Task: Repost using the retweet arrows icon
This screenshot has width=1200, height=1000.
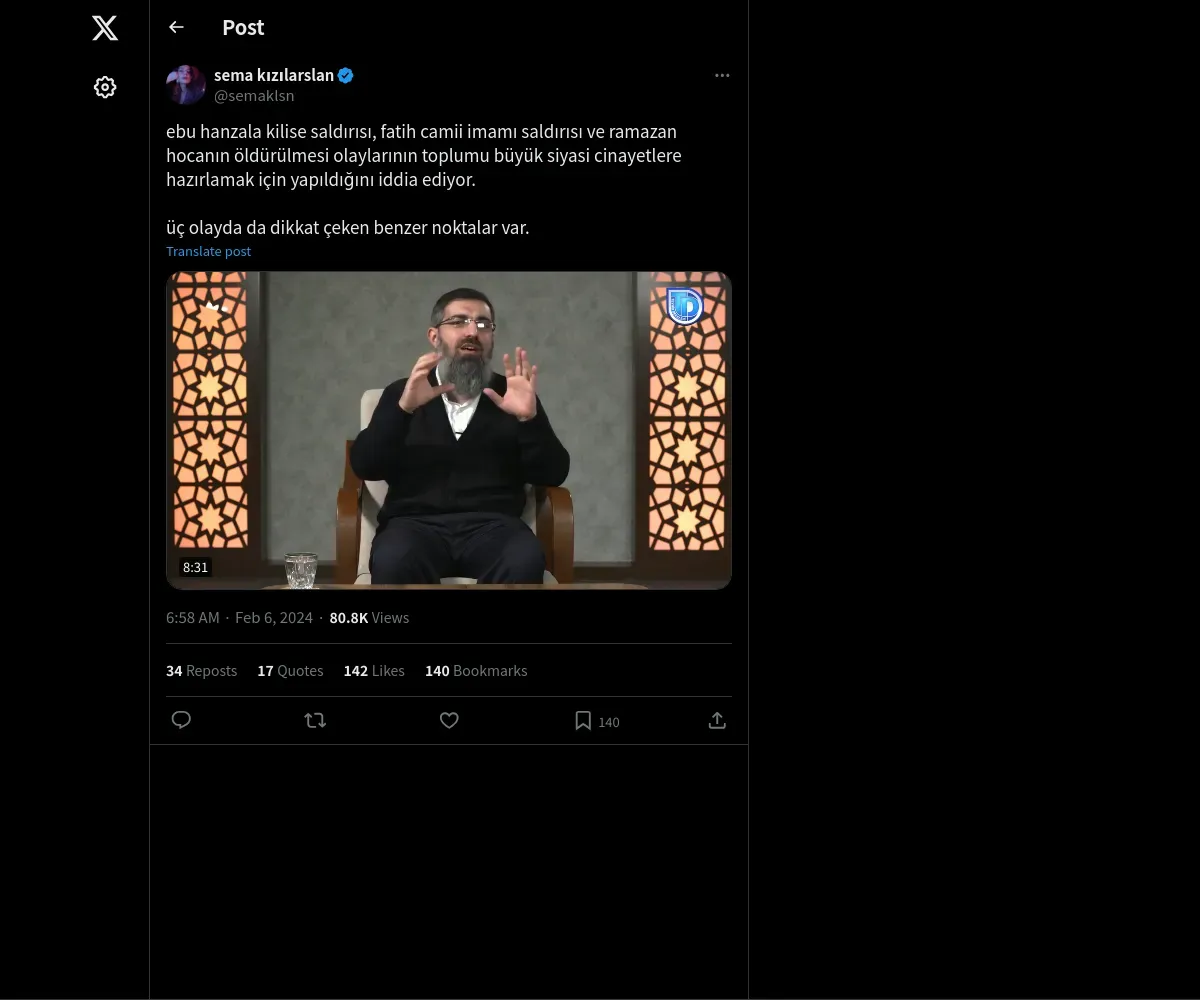Action: coord(315,720)
